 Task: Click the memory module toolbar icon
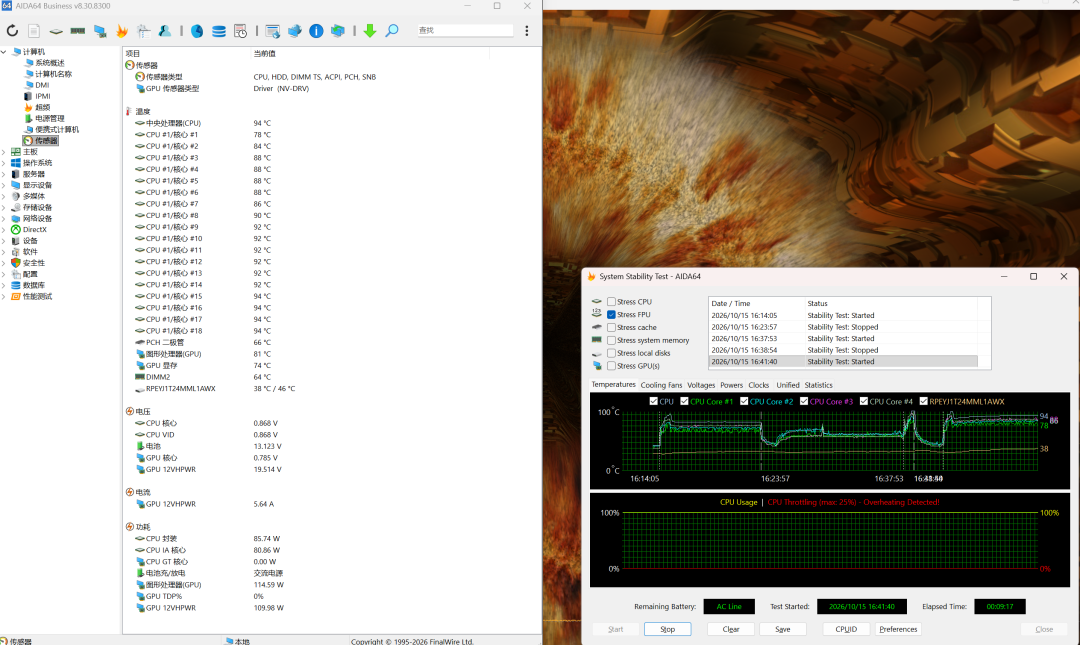(78, 30)
